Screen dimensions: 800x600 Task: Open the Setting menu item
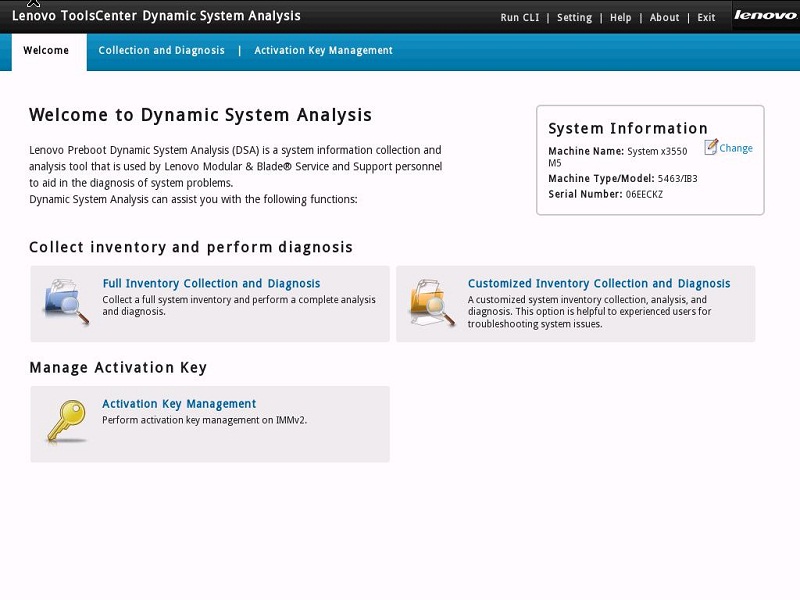pyautogui.click(x=574, y=18)
